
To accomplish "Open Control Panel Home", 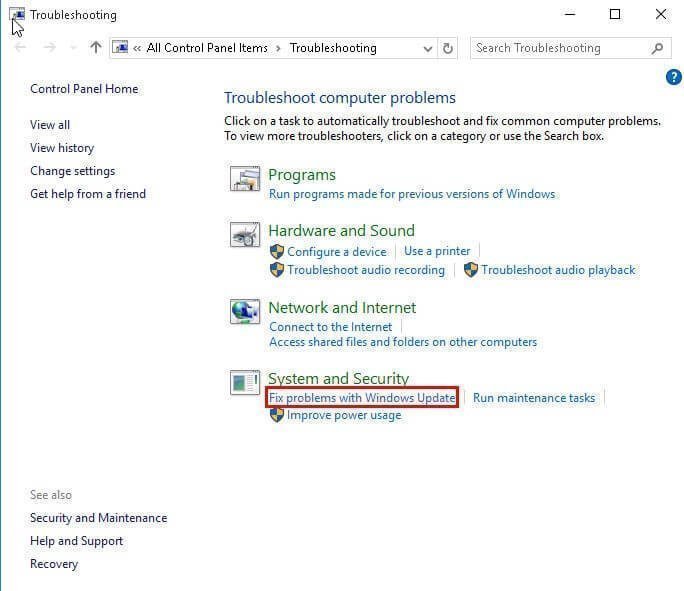I will coord(84,89).
